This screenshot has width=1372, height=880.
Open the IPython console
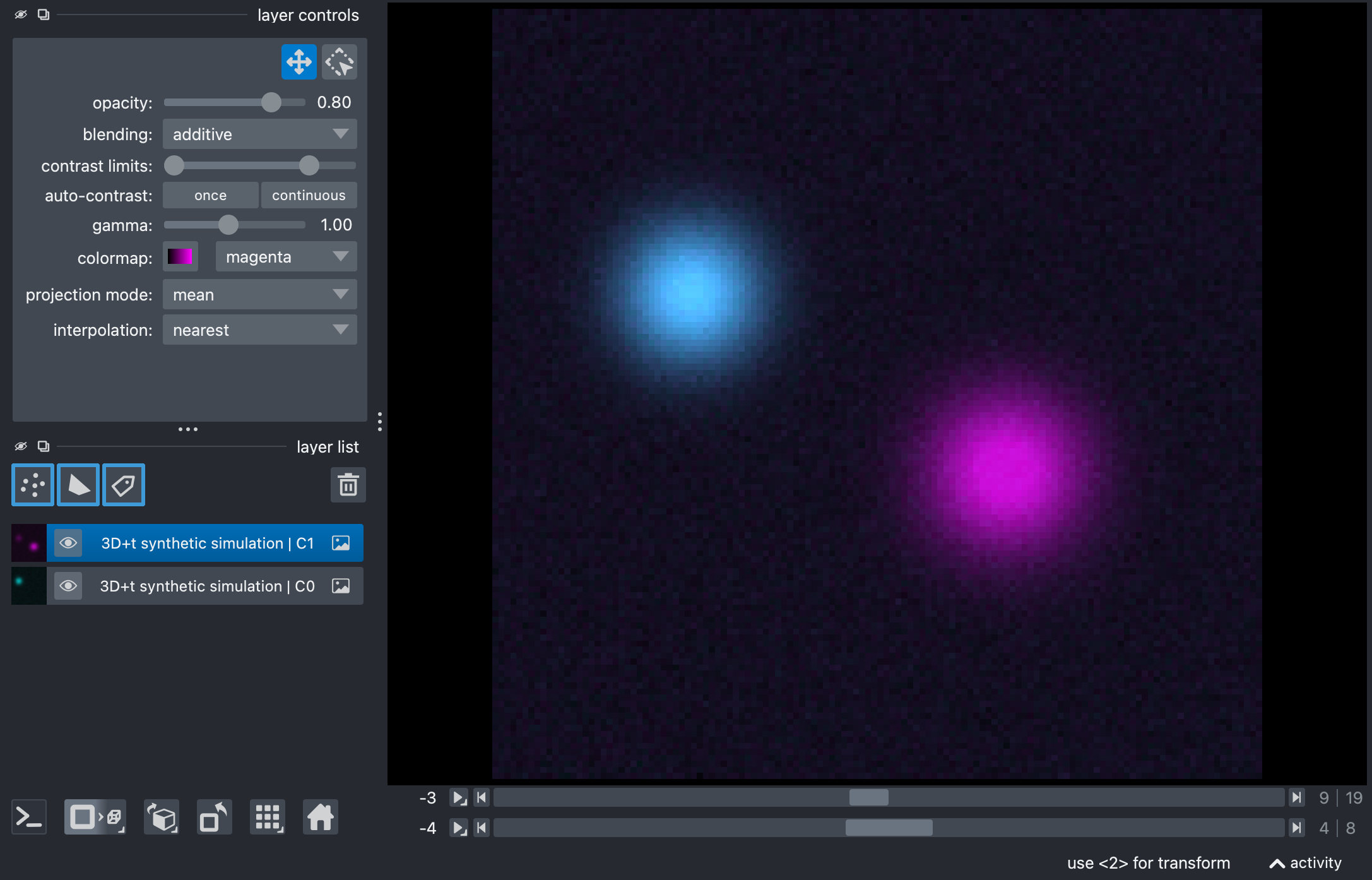coord(29,817)
